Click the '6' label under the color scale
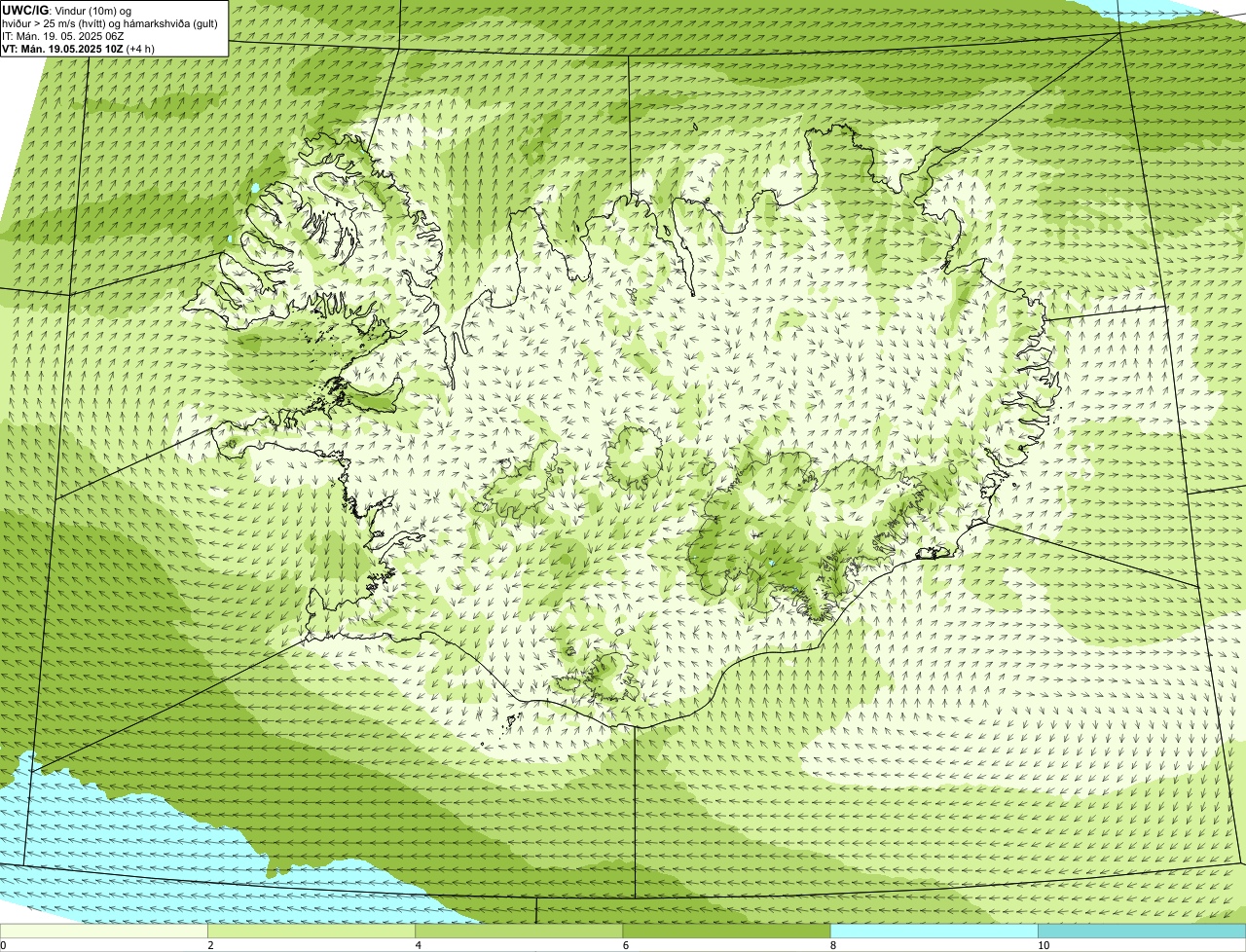Image resolution: width=1246 pixels, height=952 pixels. click(x=625, y=945)
